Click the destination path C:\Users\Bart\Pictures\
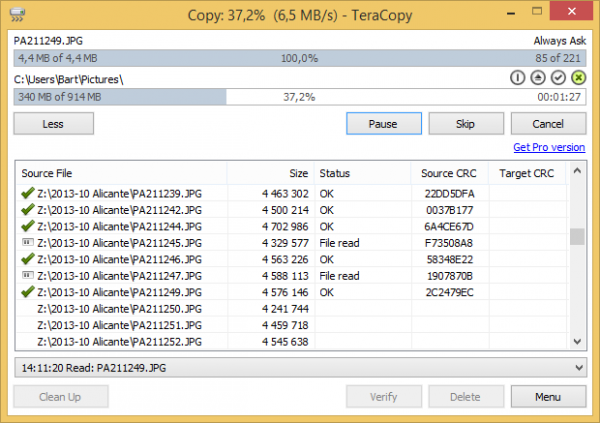Viewport: 600px width, 423px height. (68, 80)
